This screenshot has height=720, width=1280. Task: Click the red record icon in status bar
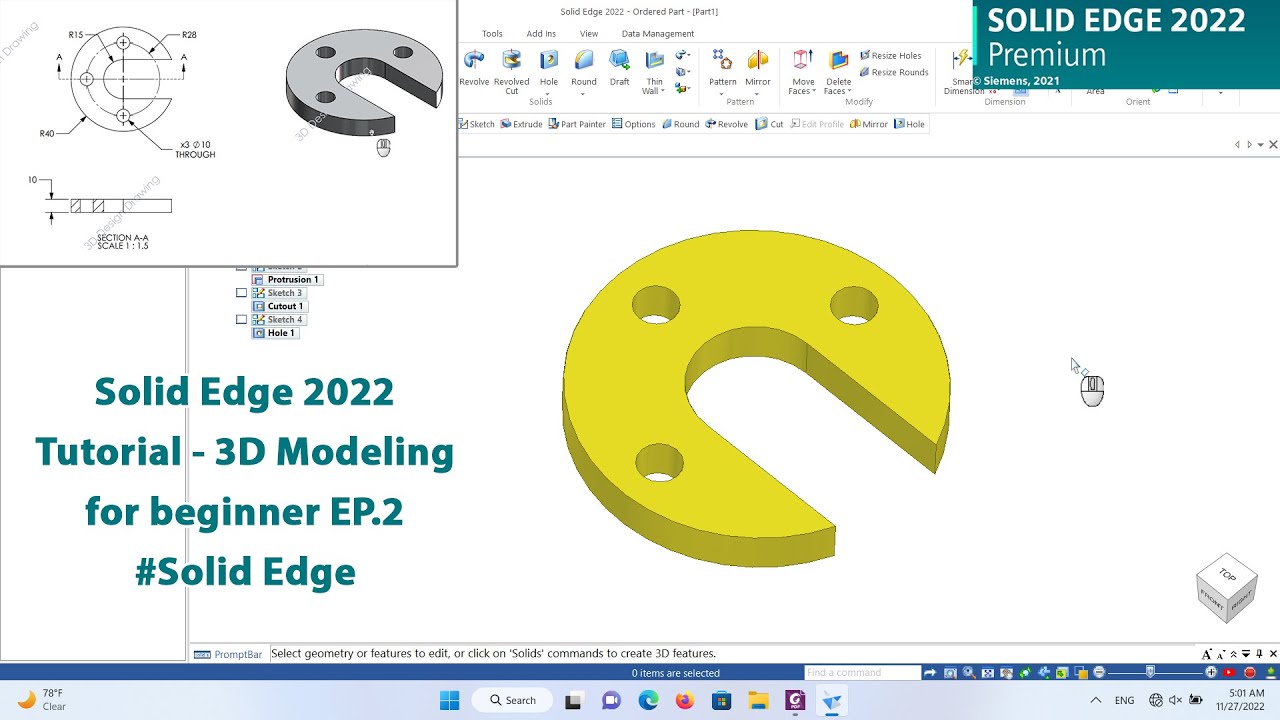point(1249,673)
